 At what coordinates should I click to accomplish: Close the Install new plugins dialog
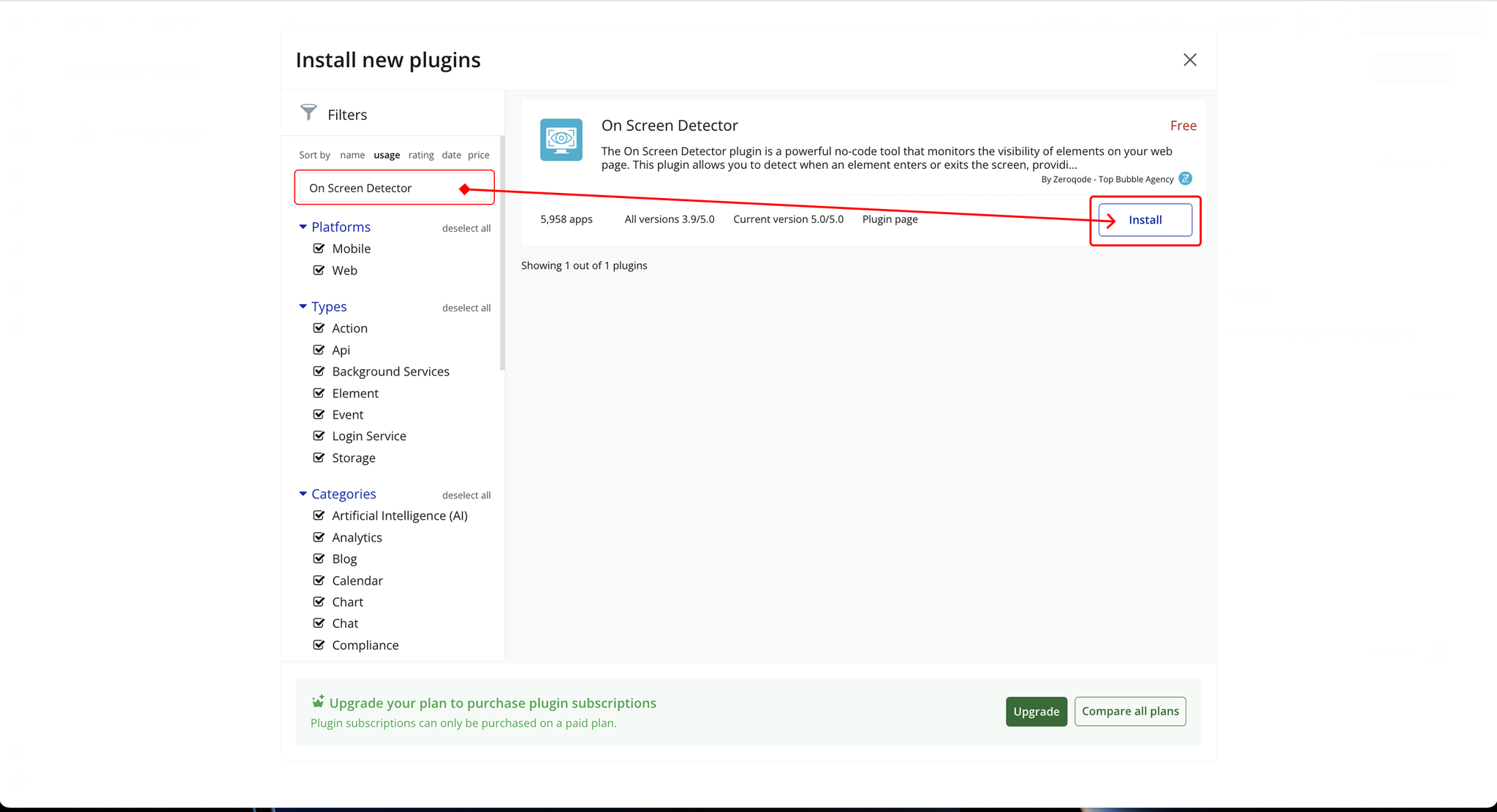coord(1189,60)
